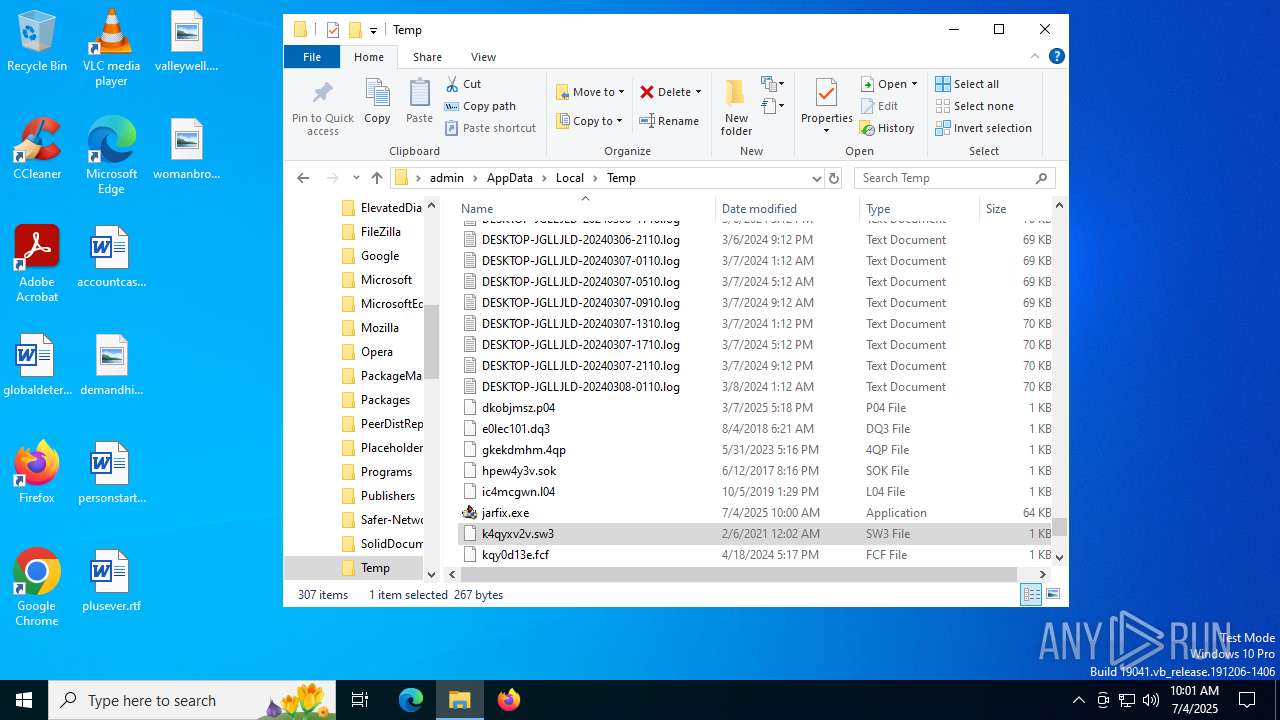Switch to Details view layout icon
Viewport: 1280px width, 720px height.
1031,595
